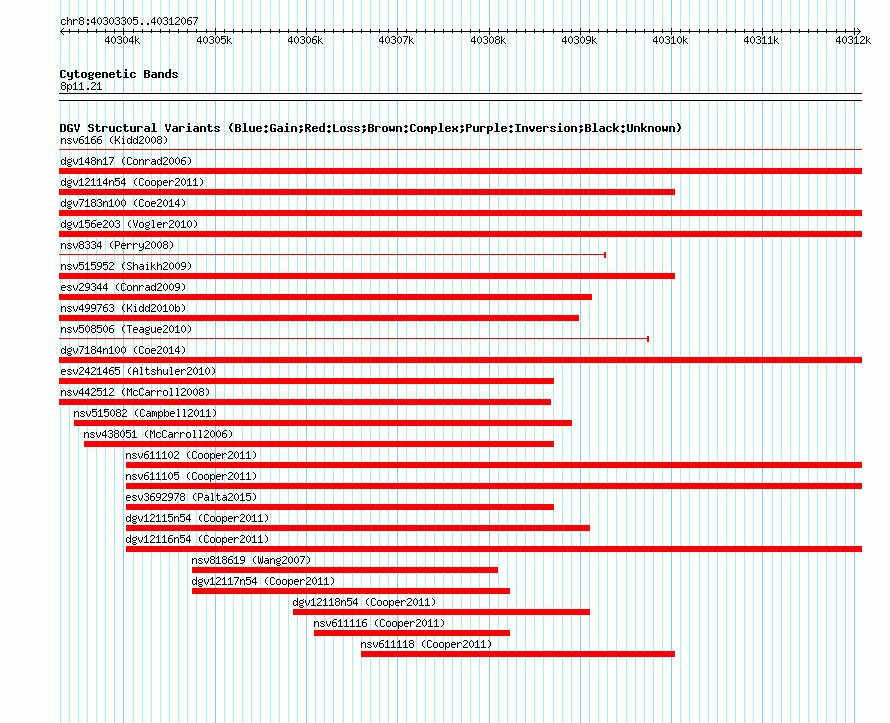The image size is (890, 723).
Task: Click the ruler's left arrowhead
Action: click(62, 31)
